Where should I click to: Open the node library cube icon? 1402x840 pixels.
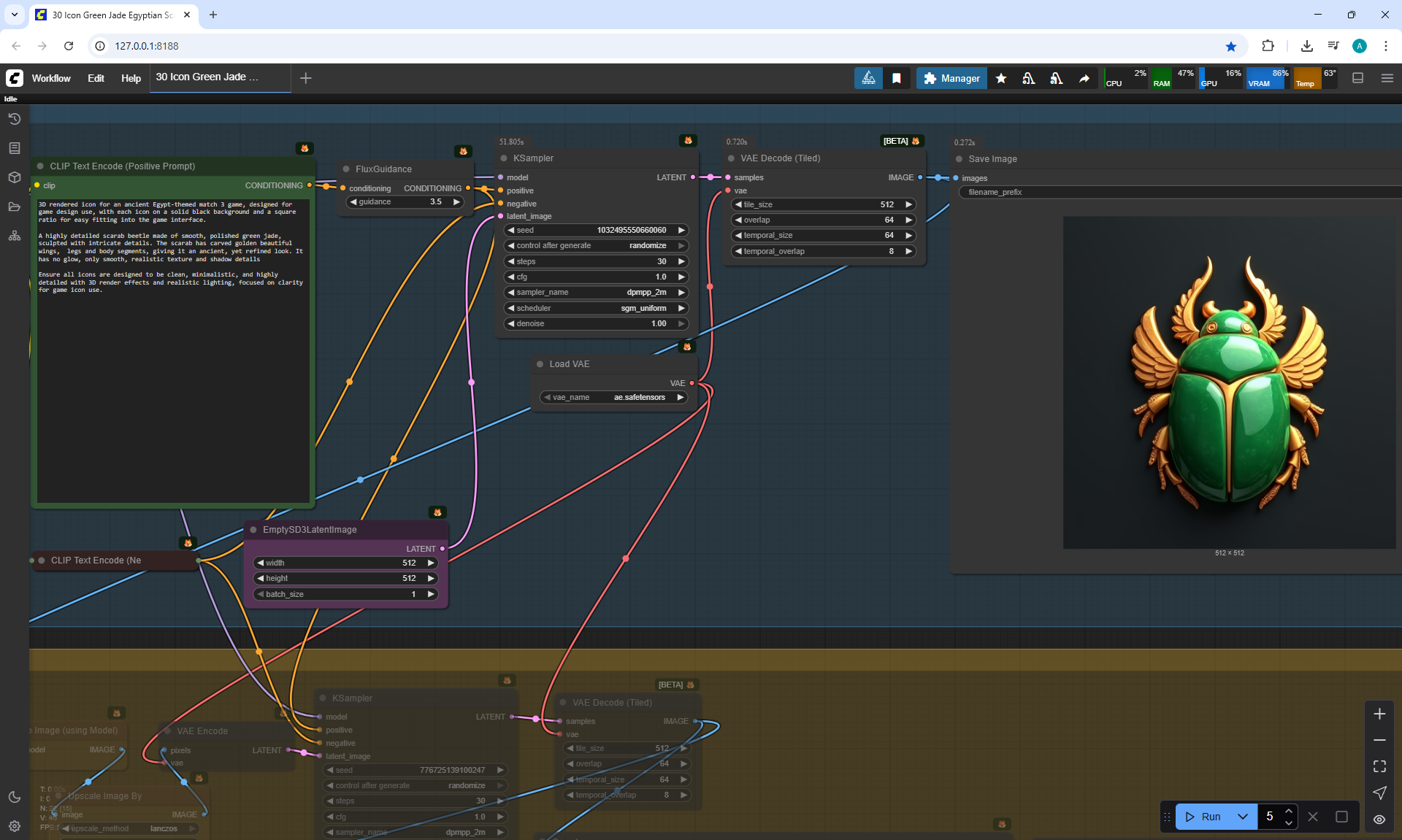click(14, 177)
